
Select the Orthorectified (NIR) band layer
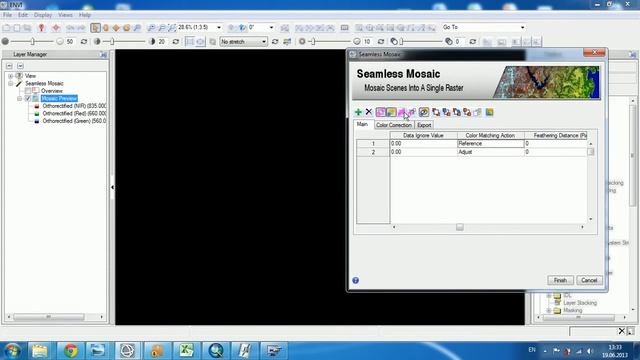click(x=74, y=106)
